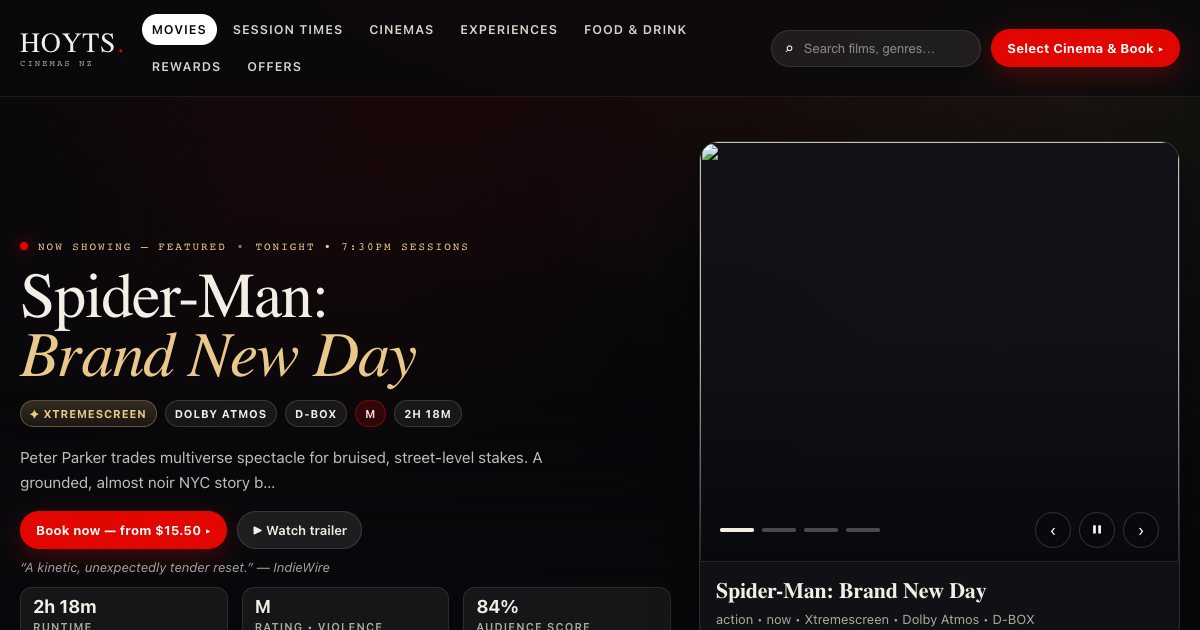Click Book now from $15.50
Screen dimensions: 1200x630
click(x=123, y=530)
